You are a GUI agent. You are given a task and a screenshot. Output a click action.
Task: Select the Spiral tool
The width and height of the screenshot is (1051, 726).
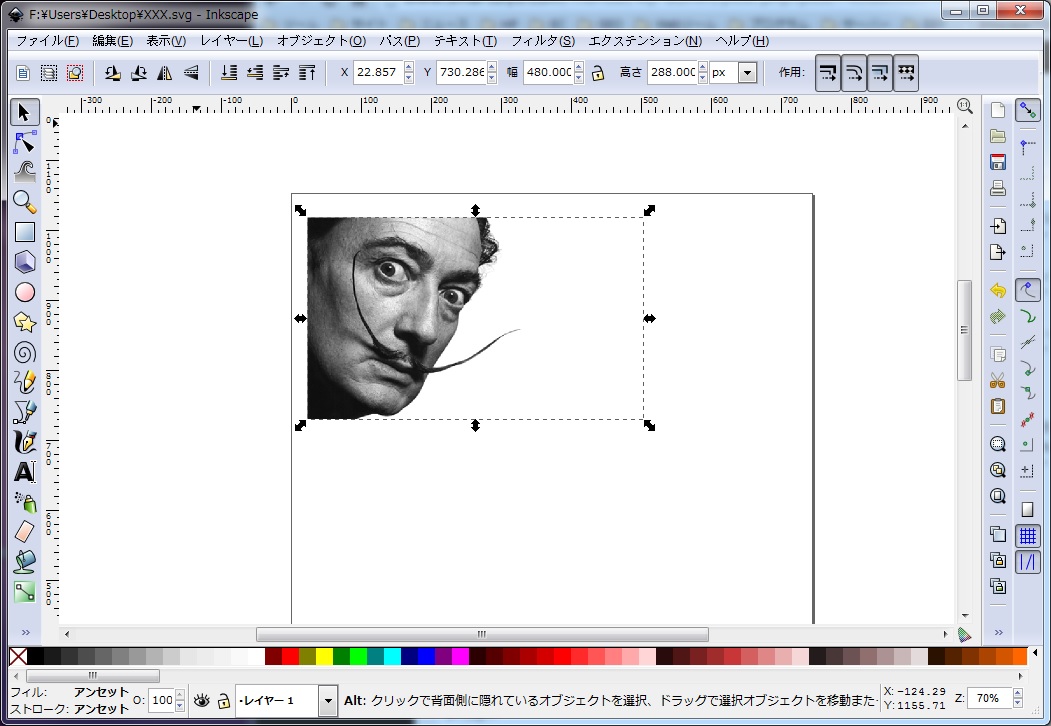coord(24,353)
